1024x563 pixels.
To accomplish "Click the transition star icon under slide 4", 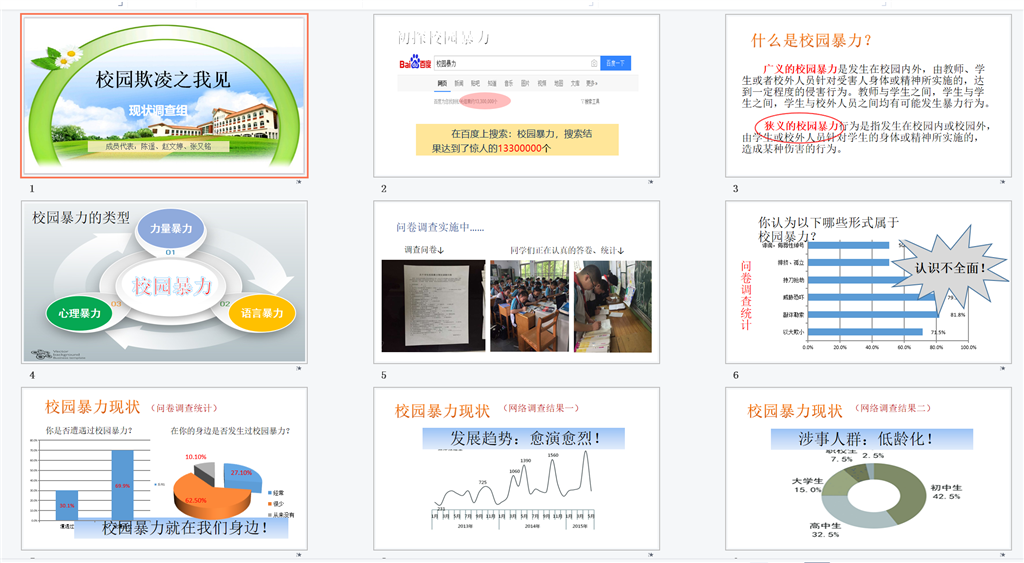I will 300,370.
